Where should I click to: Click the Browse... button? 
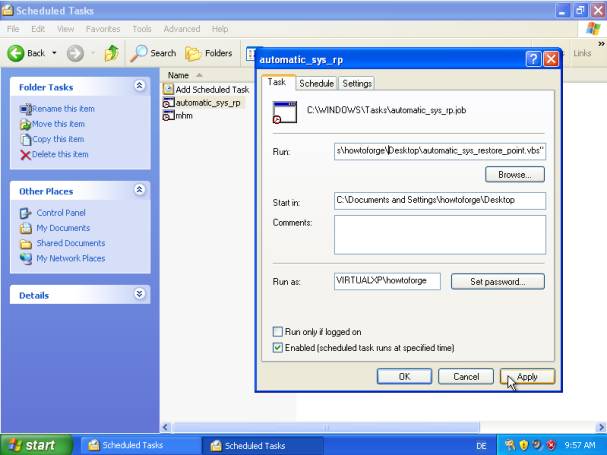(x=514, y=175)
